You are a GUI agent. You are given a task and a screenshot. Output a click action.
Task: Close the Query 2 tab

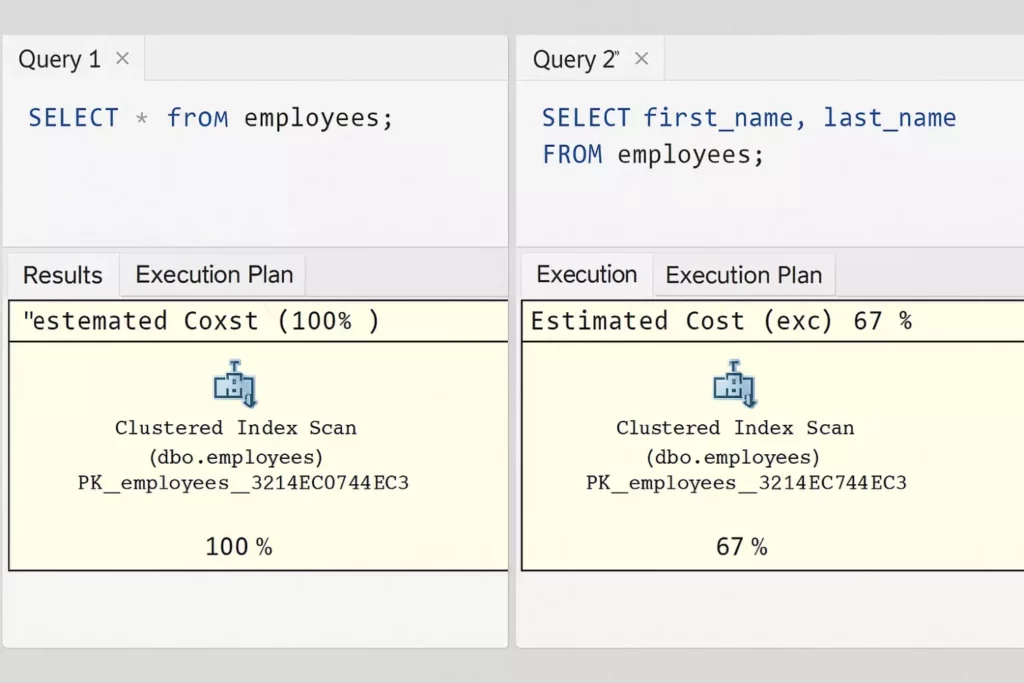click(642, 59)
